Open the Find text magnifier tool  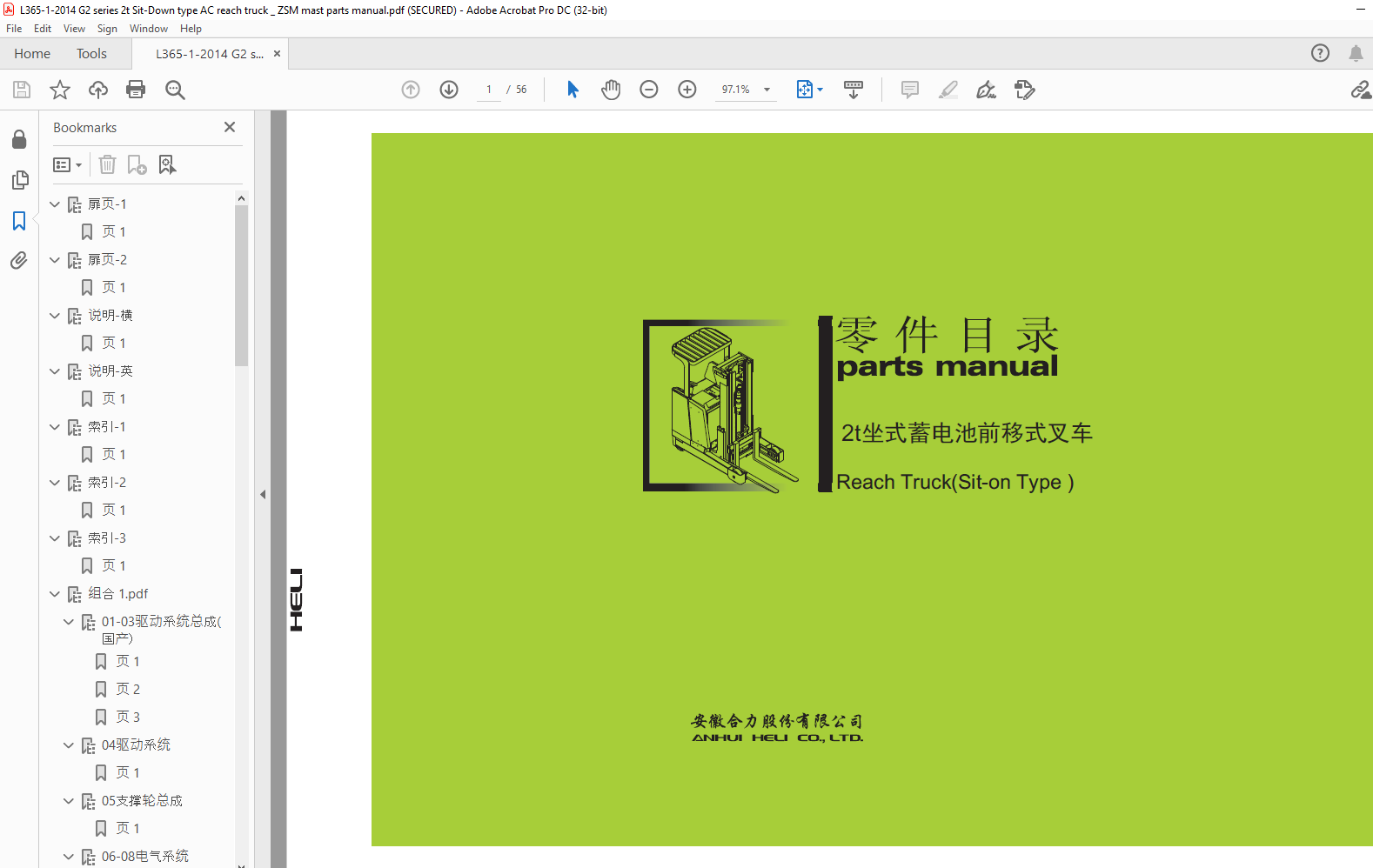(175, 90)
